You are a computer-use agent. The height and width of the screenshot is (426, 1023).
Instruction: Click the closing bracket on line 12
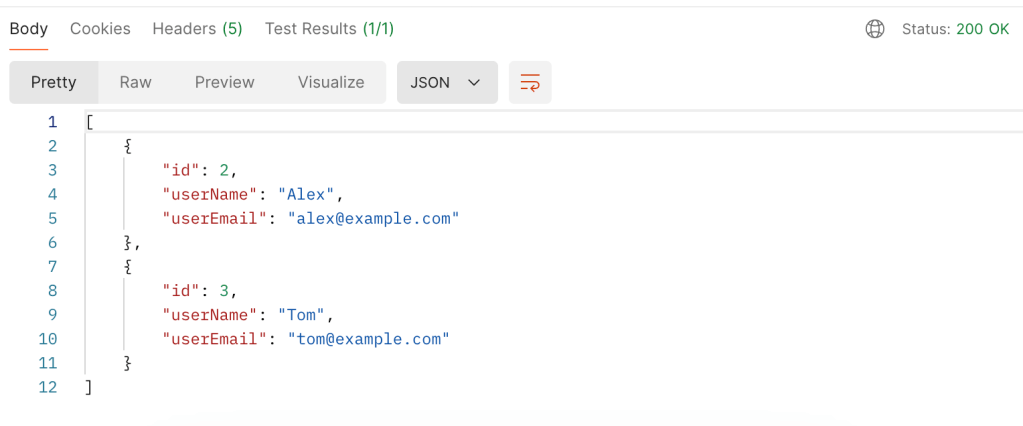89,387
